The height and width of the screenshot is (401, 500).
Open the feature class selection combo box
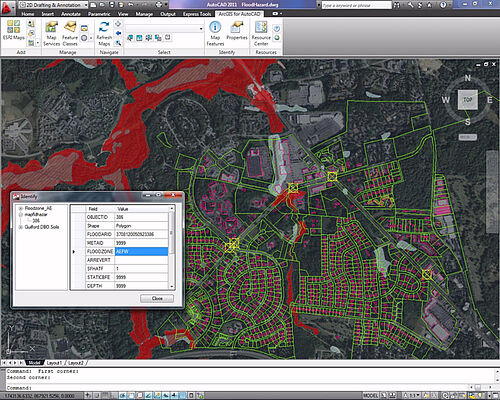coord(165,29)
